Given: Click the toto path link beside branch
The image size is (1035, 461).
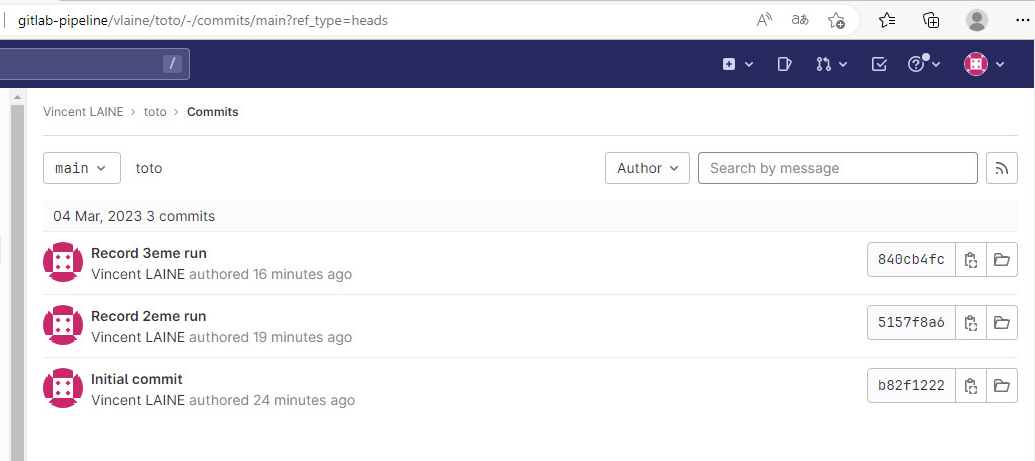Looking at the screenshot, I should tap(149, 168).
